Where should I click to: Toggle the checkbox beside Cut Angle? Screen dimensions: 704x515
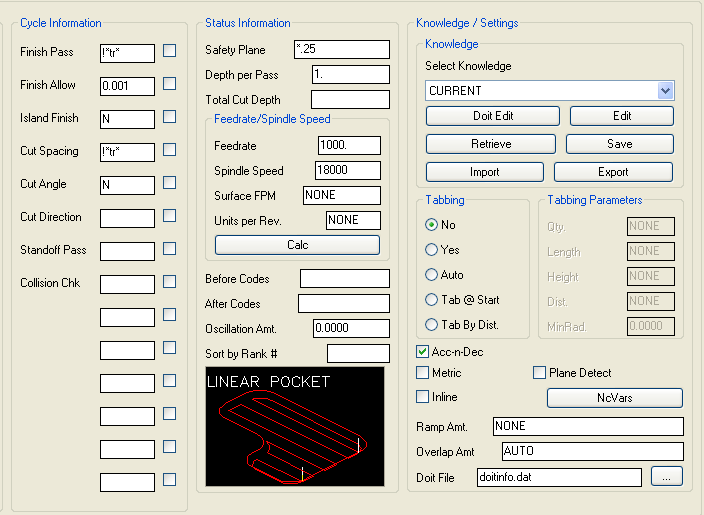tap(169, 183)
